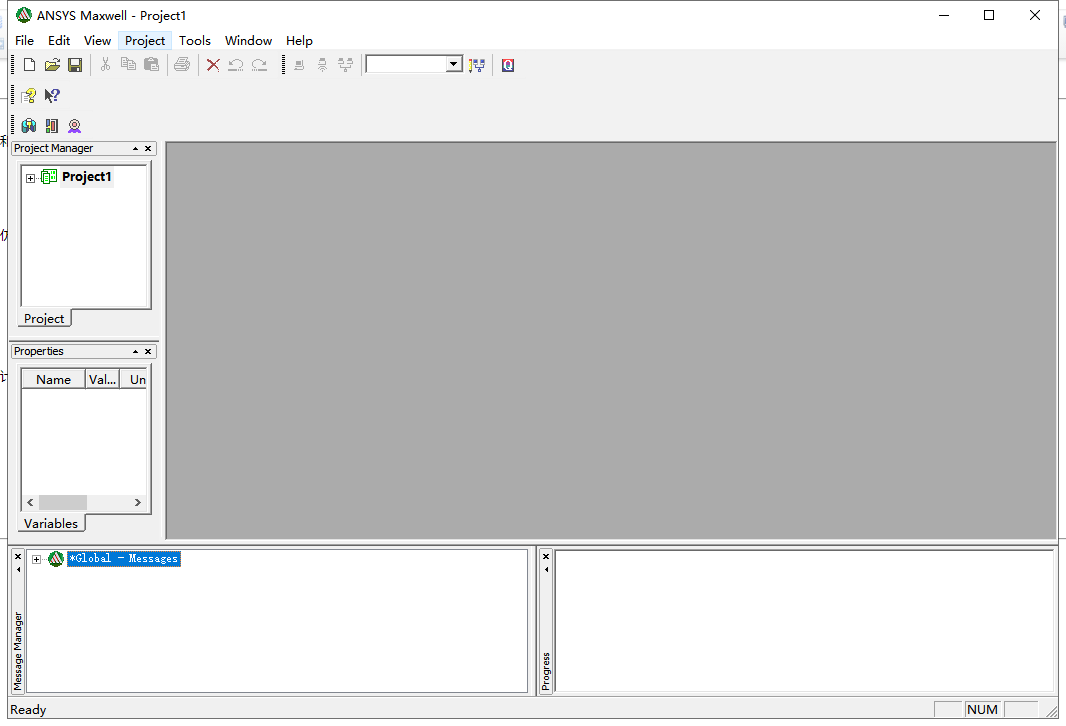Image resolution: width=1066 pixels, height=726 pixels.
Task: Open the toolbar combo box dropdown
Action: tap(452, 63)
